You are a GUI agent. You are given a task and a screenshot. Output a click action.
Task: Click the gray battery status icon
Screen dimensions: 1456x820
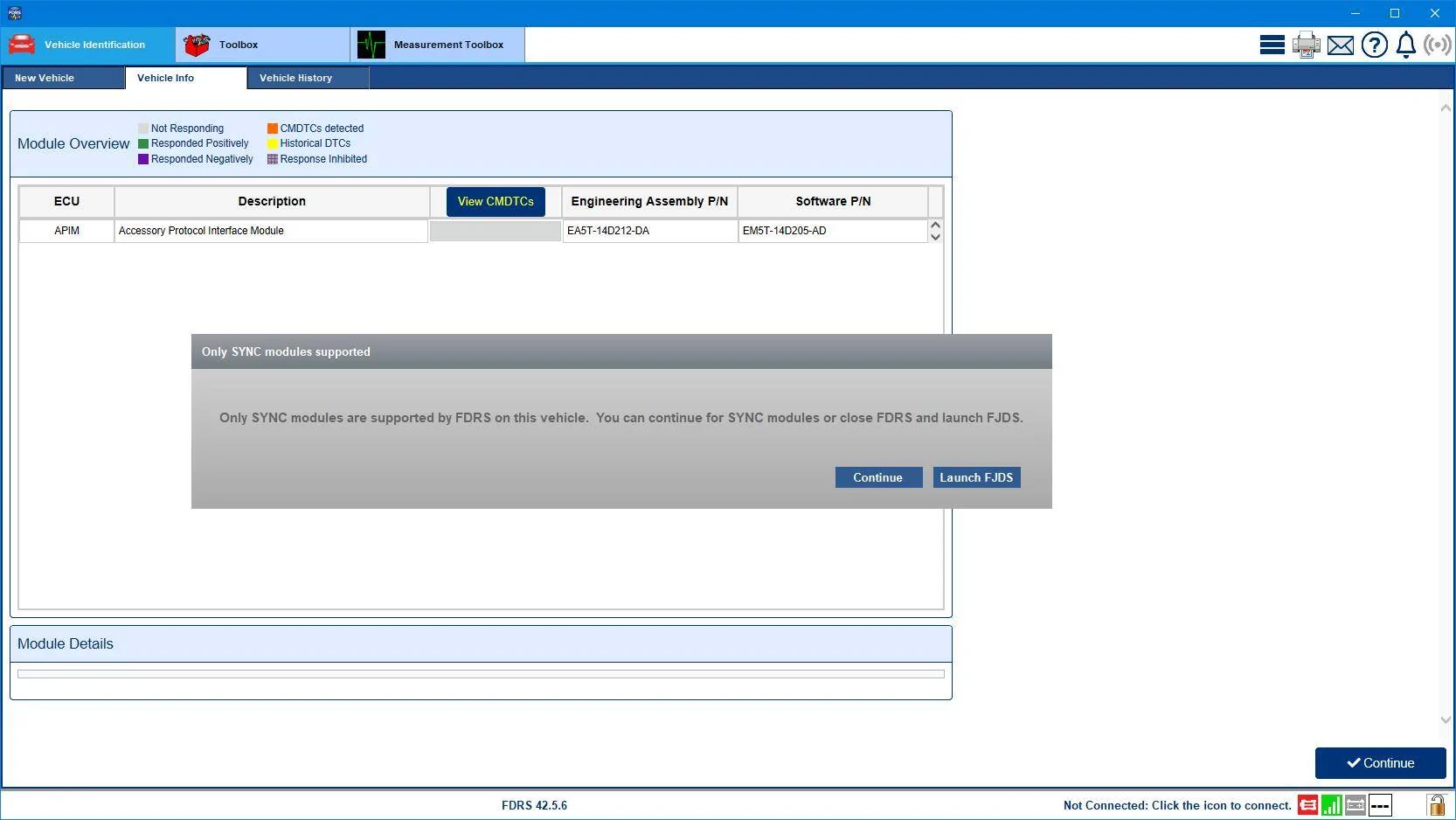1355,805
